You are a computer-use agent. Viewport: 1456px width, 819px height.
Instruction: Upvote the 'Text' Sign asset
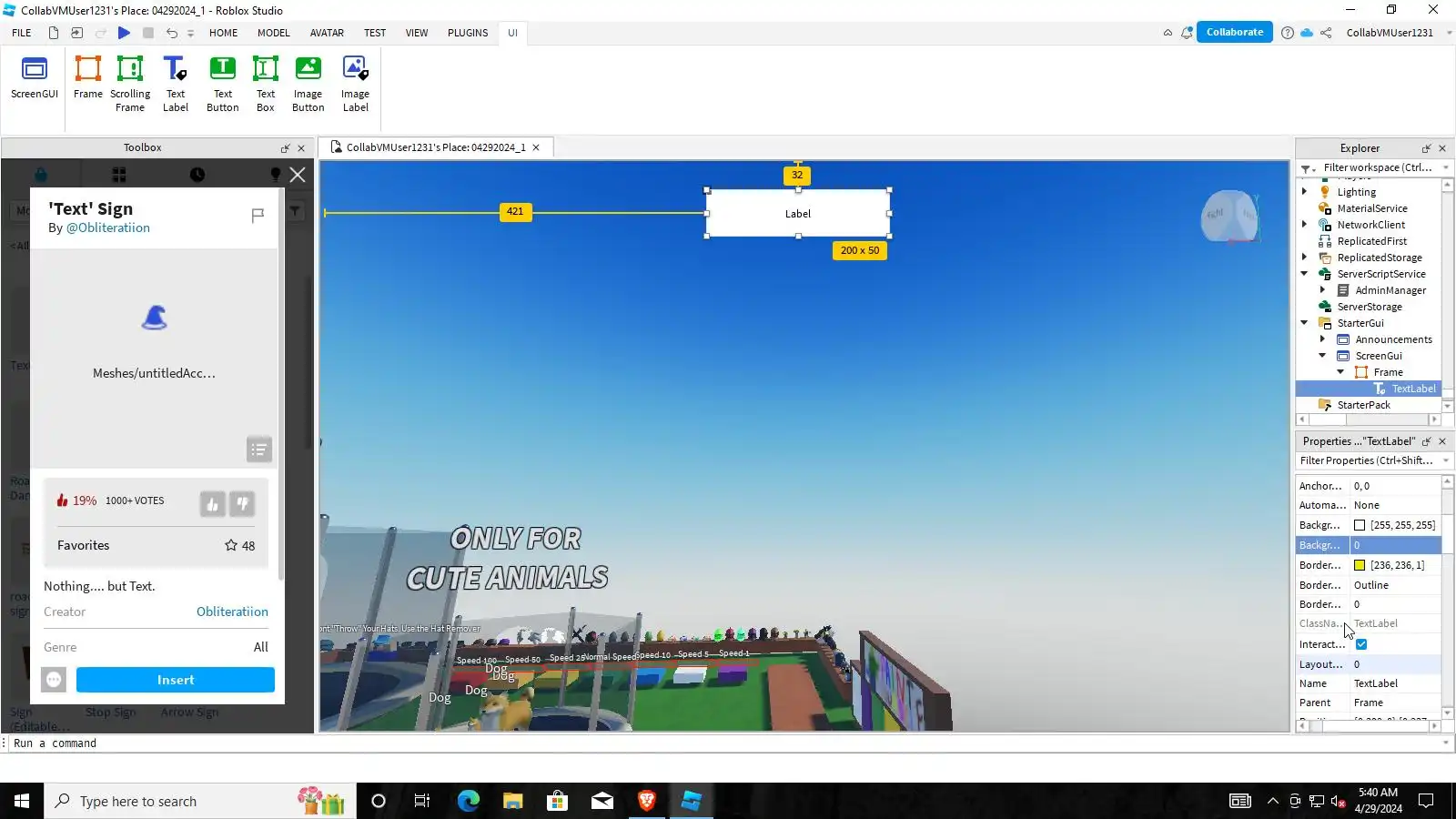(212, 504)
